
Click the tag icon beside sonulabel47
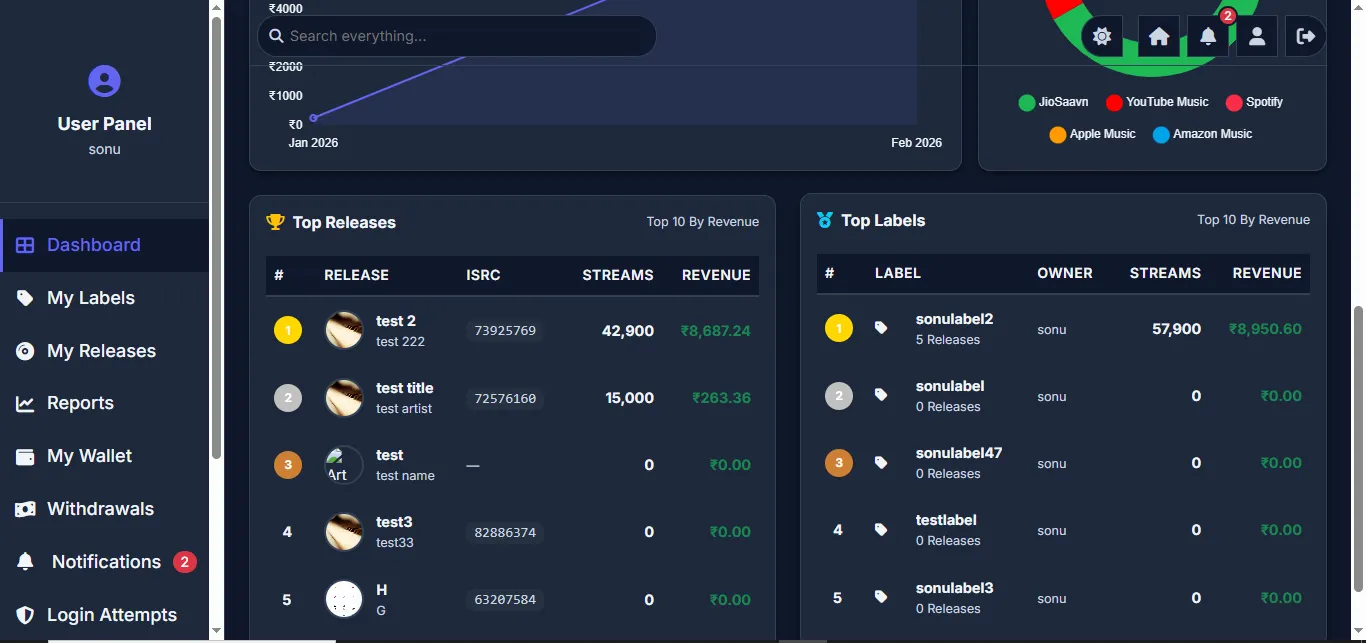(881, 462)
